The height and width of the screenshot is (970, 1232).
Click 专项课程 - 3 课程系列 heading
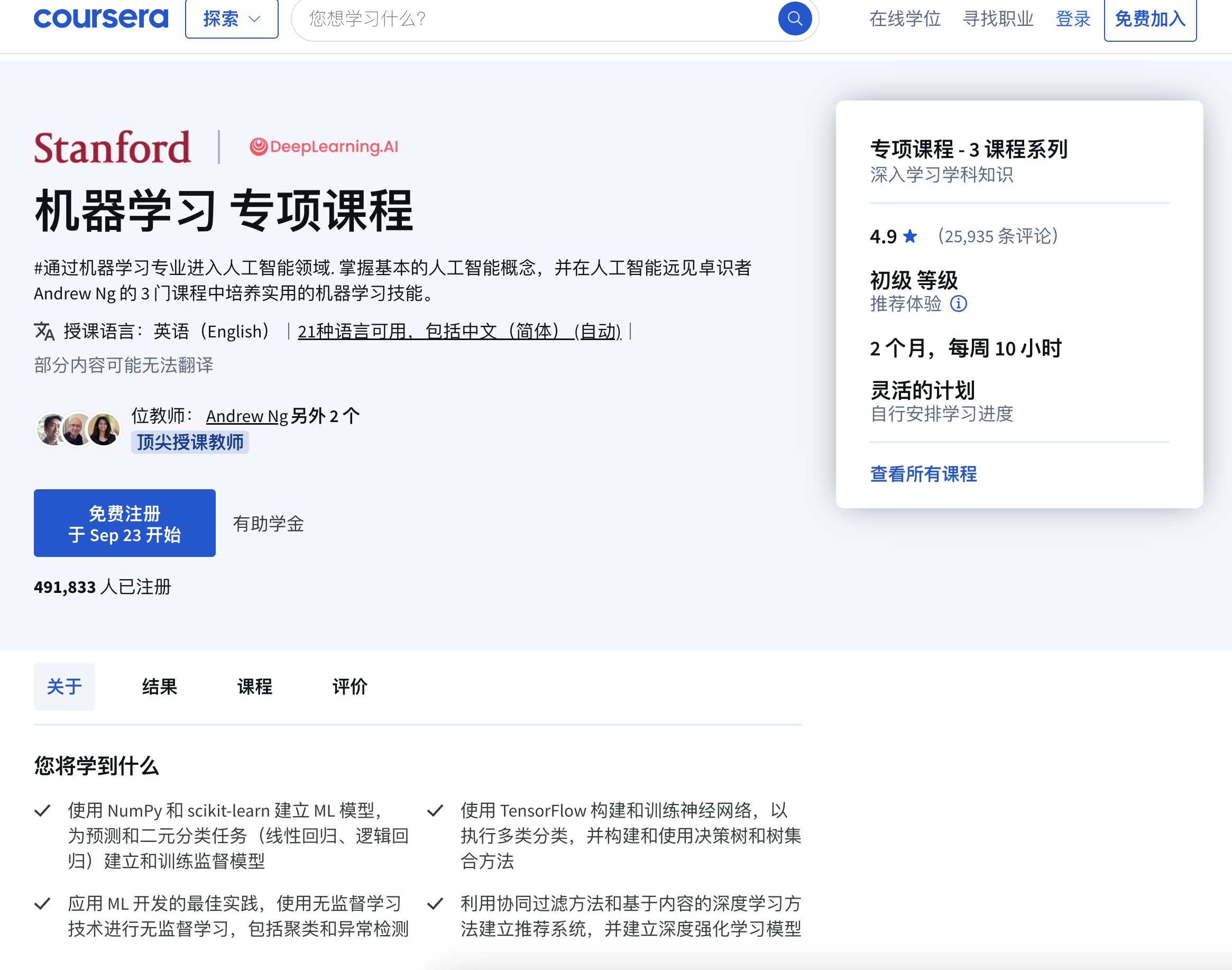969,149
